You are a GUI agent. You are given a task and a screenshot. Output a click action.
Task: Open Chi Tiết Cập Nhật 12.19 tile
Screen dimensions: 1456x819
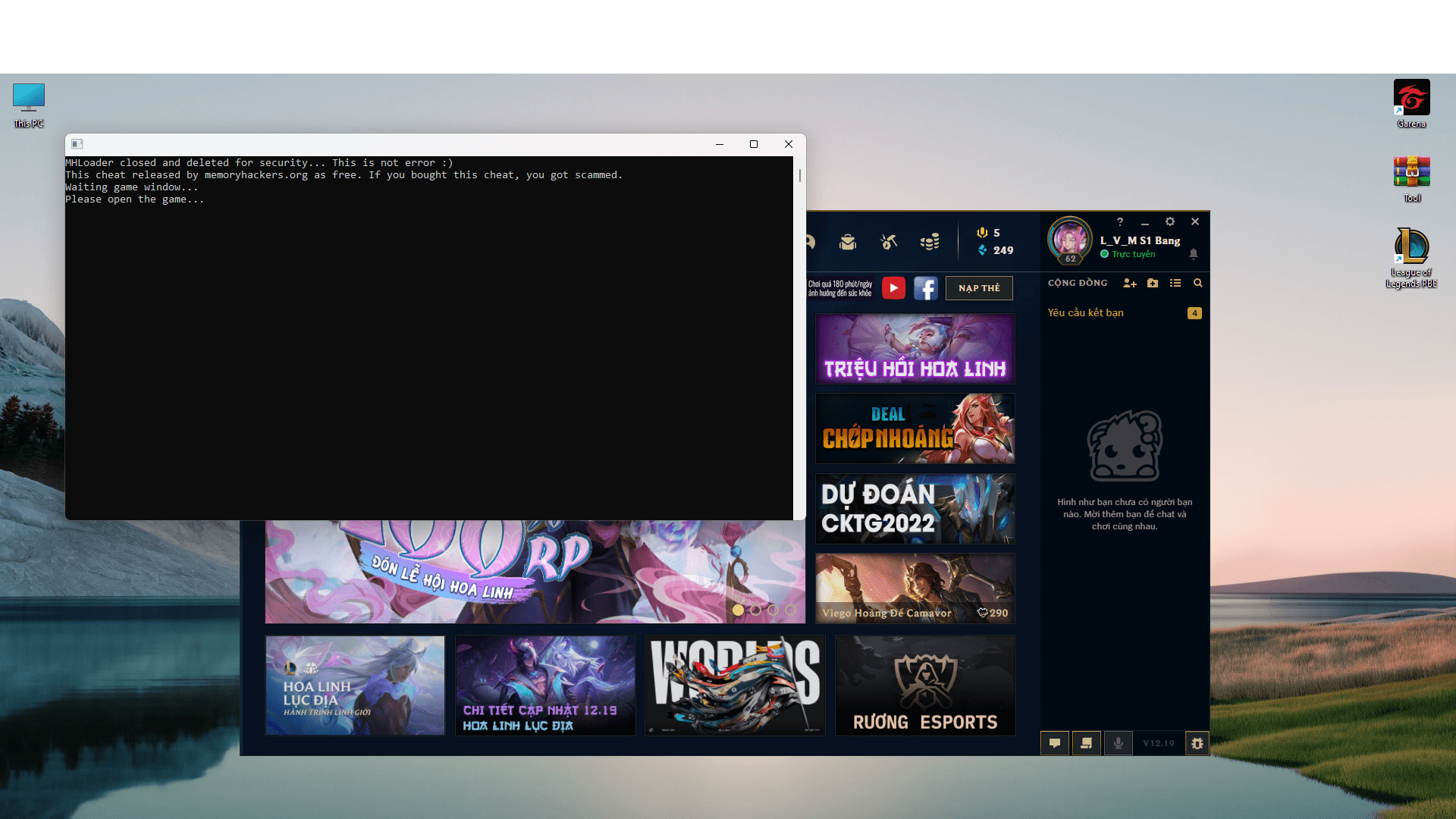click(x=545, y=686)
